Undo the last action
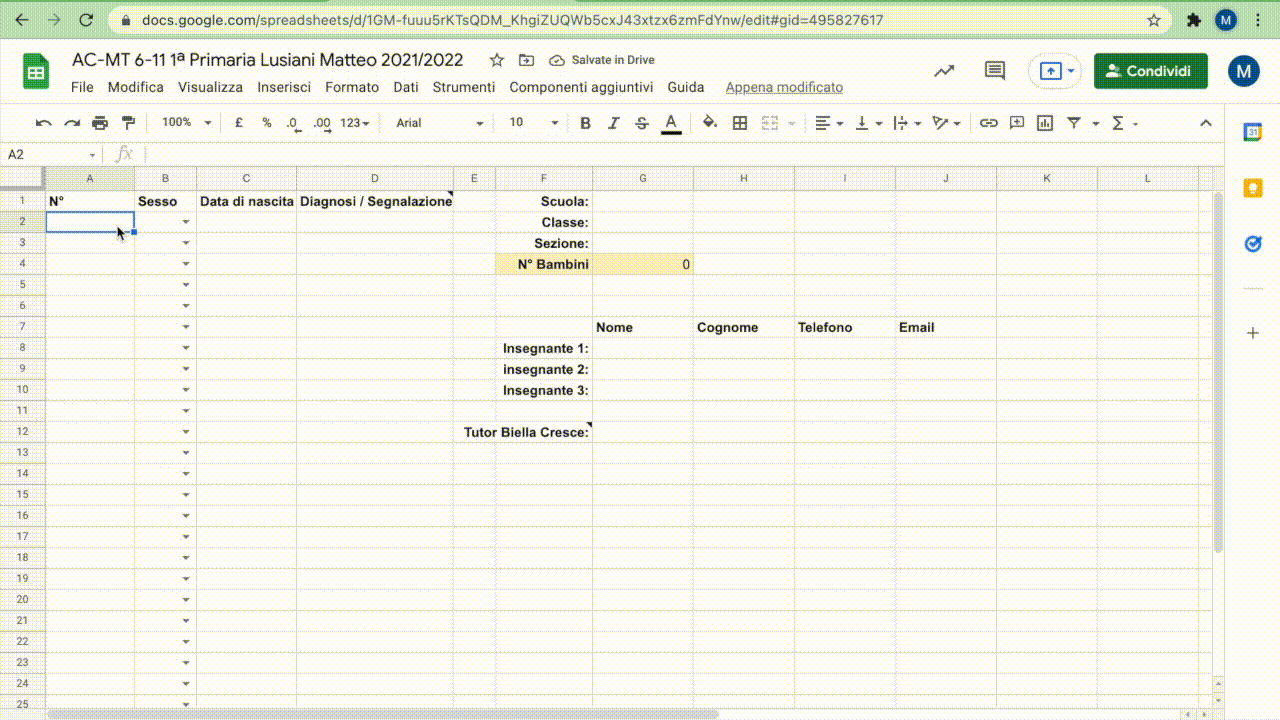This screenshot has height=720, width=1280. click(x=43, y=123)
